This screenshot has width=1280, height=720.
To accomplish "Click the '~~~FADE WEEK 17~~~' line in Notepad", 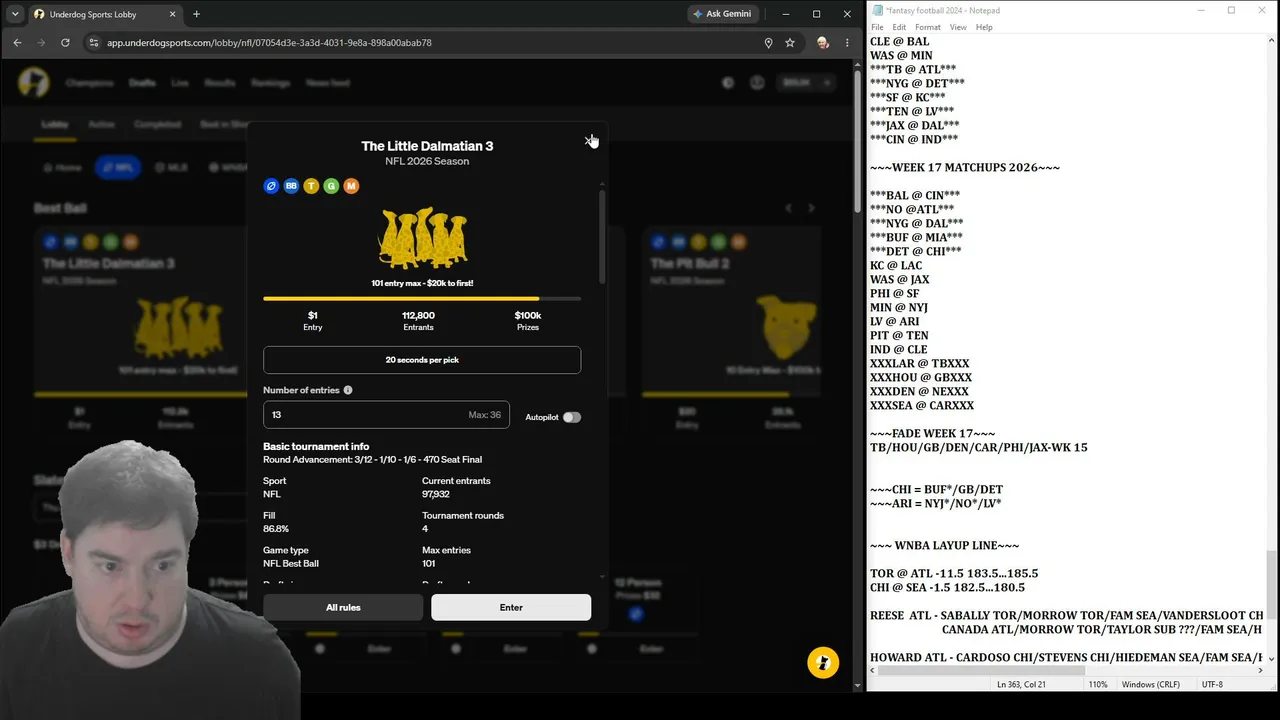I will click(x=933, y=434).
